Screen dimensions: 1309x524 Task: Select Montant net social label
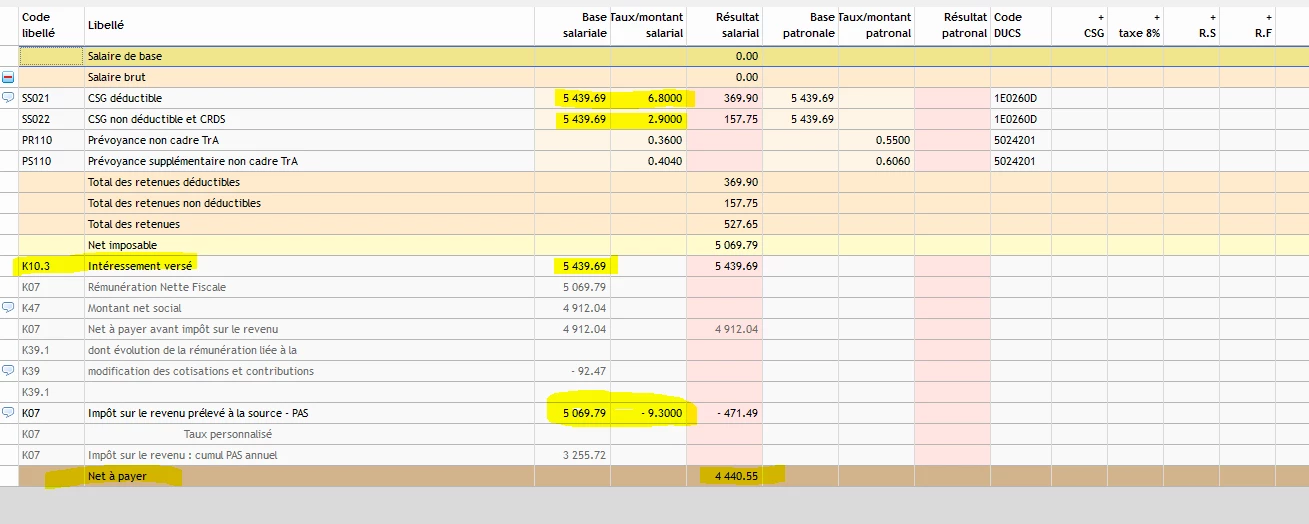[x=135, y=308]
